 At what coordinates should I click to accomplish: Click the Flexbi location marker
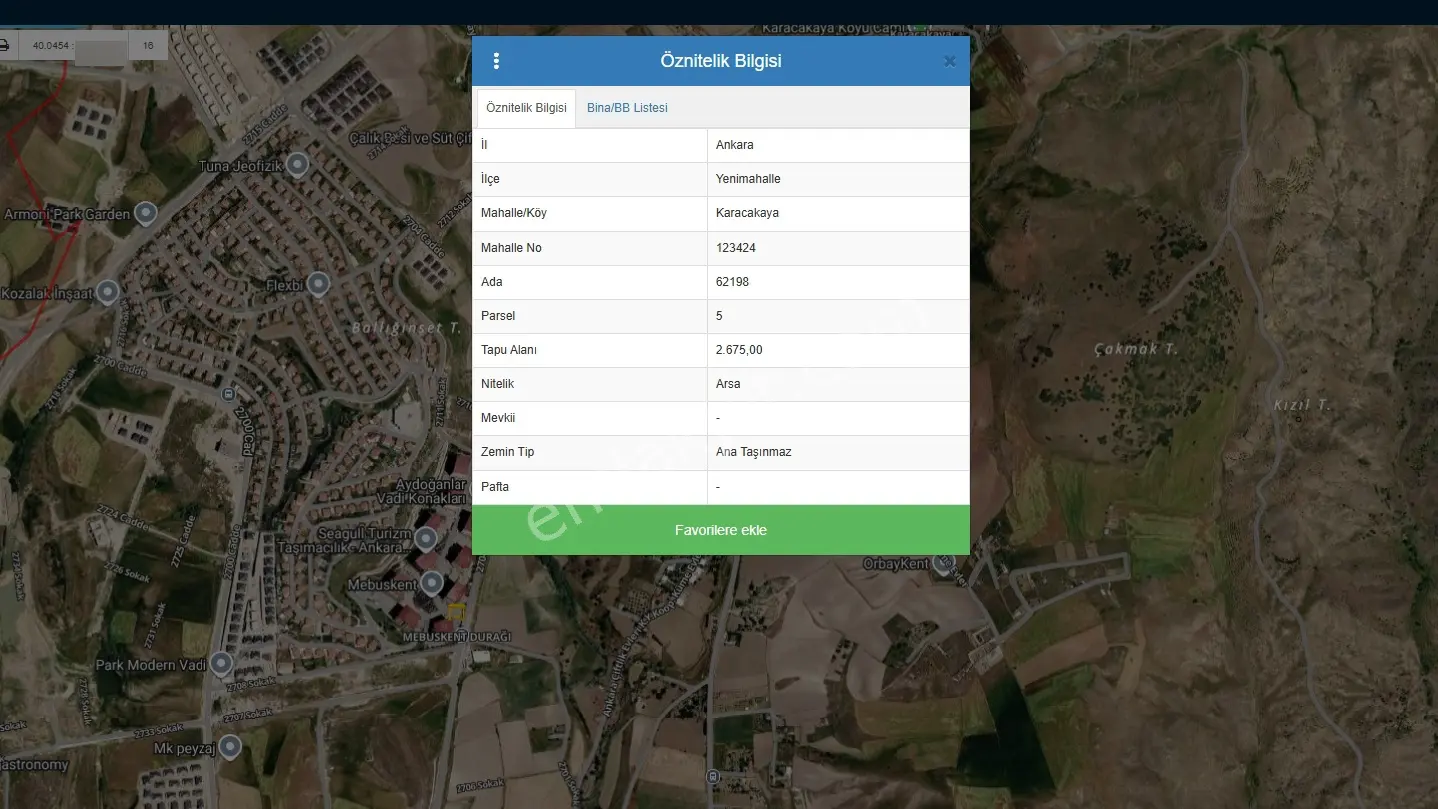click(x=318, y=284)
